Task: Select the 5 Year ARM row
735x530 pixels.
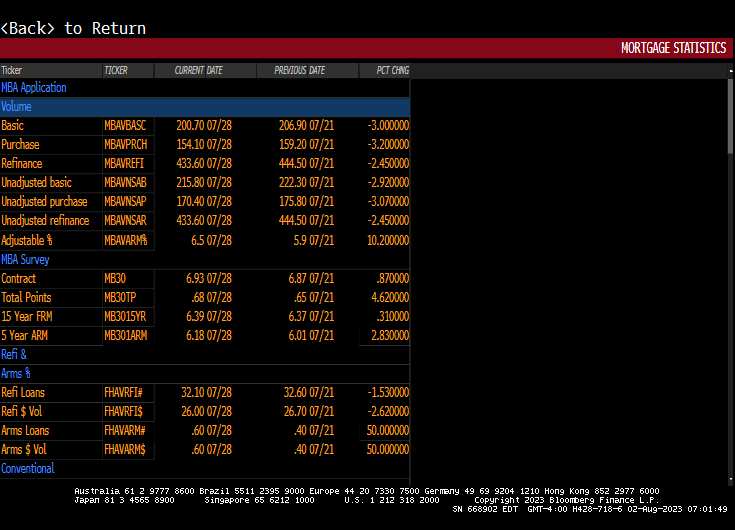Action: coord(23,335)
